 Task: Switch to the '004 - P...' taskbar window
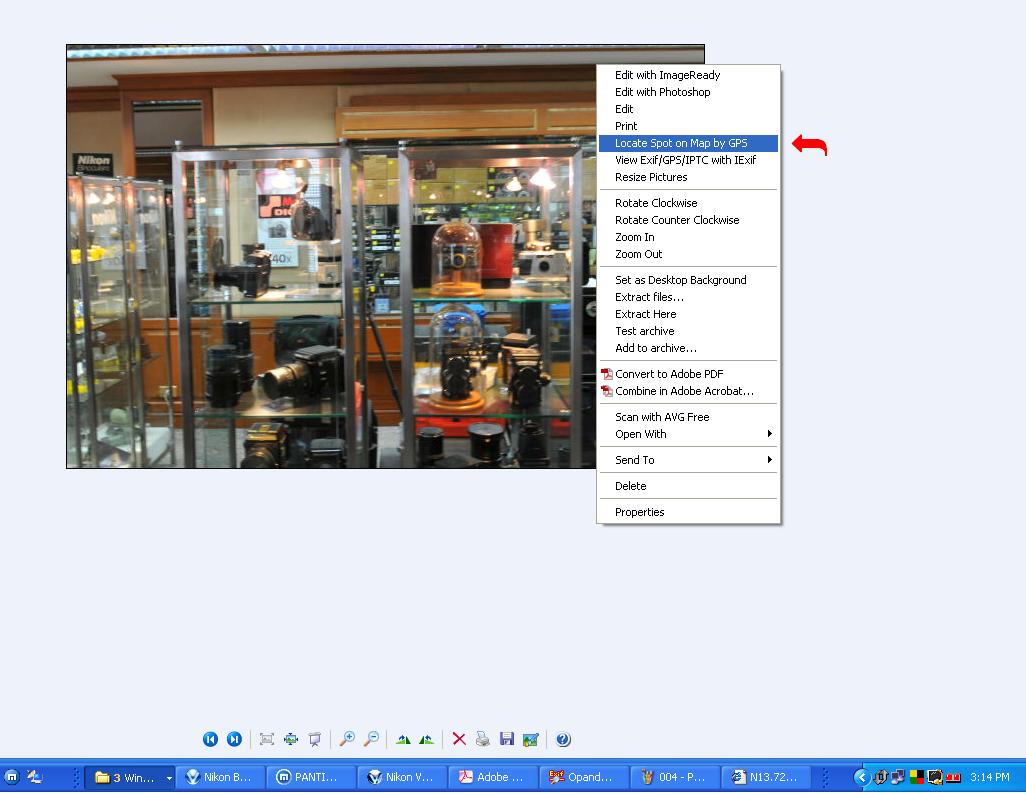pyautogui.click(x=676, y=777)
